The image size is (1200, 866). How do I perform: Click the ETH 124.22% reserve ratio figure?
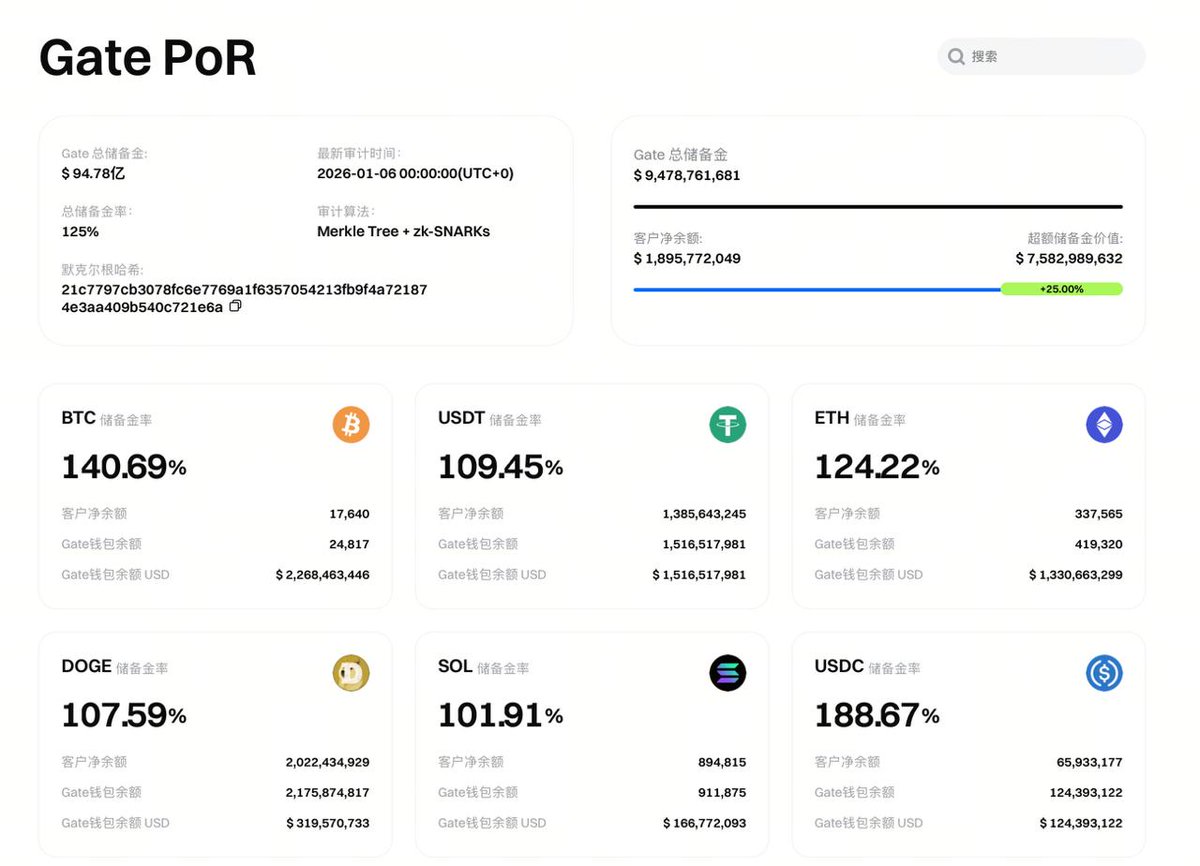coord(877,467)
